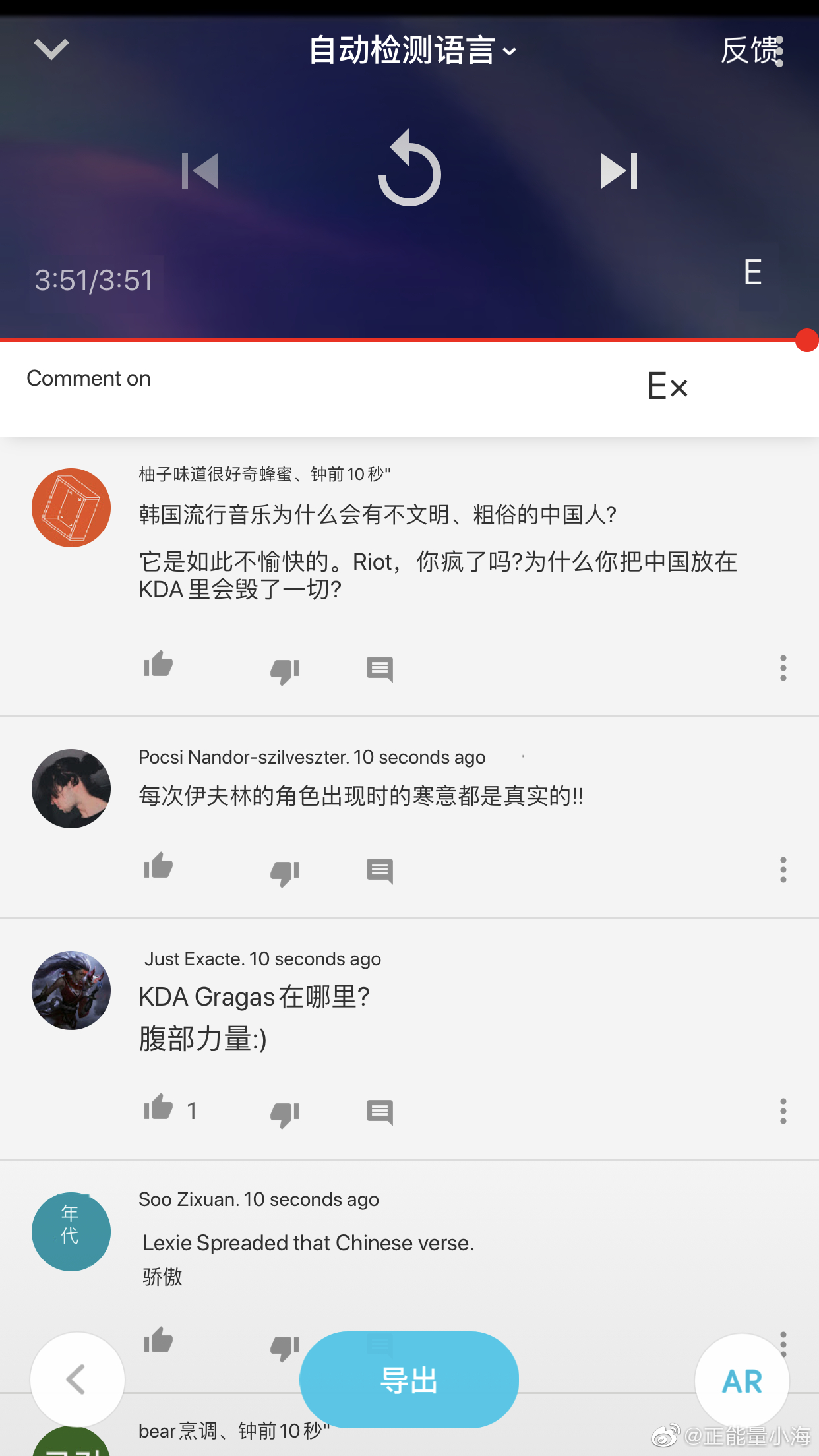The width and height of the screenshot is (819, 1456).
Task: Open the AR floating button
Action: click(x=743, y=1381)
